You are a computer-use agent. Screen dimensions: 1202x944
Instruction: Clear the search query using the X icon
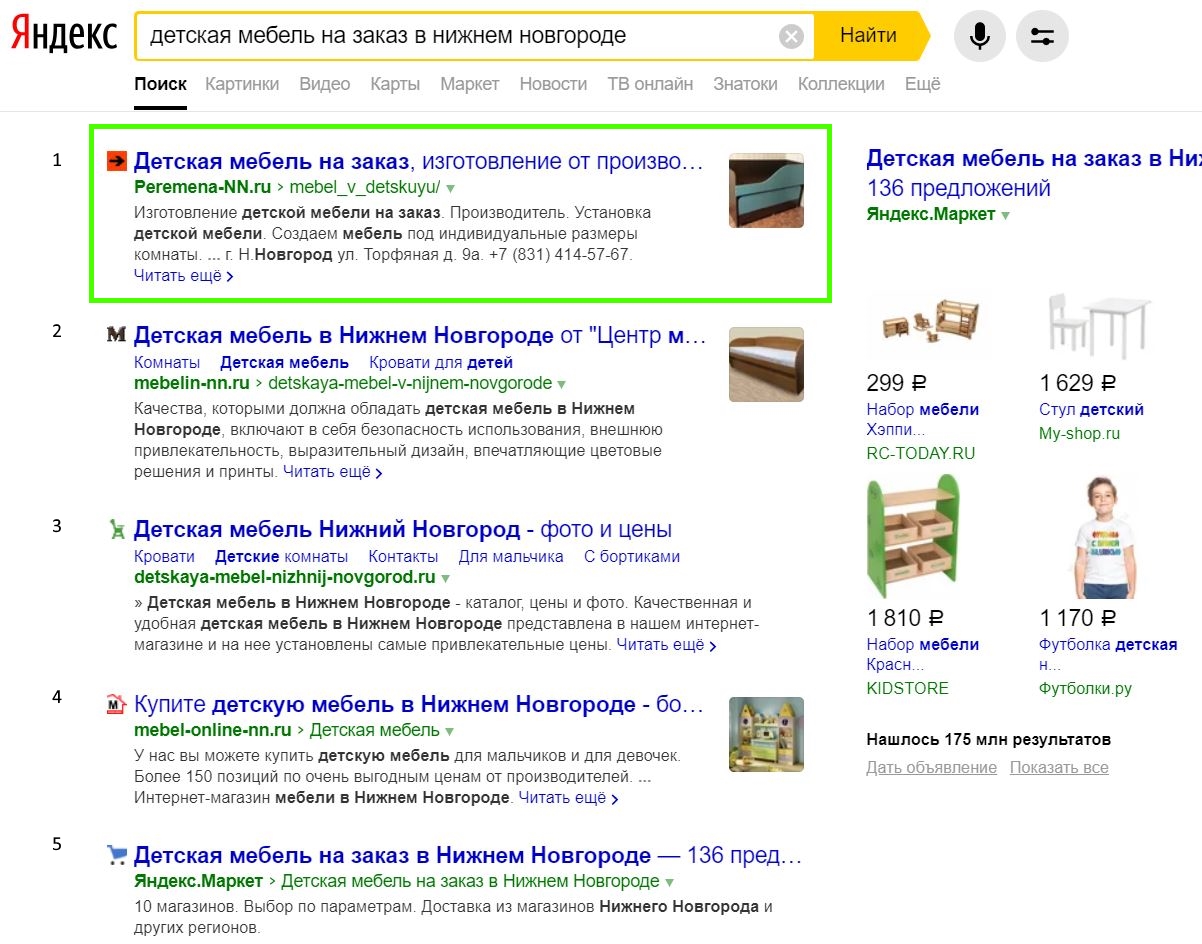tap(790, 35)
